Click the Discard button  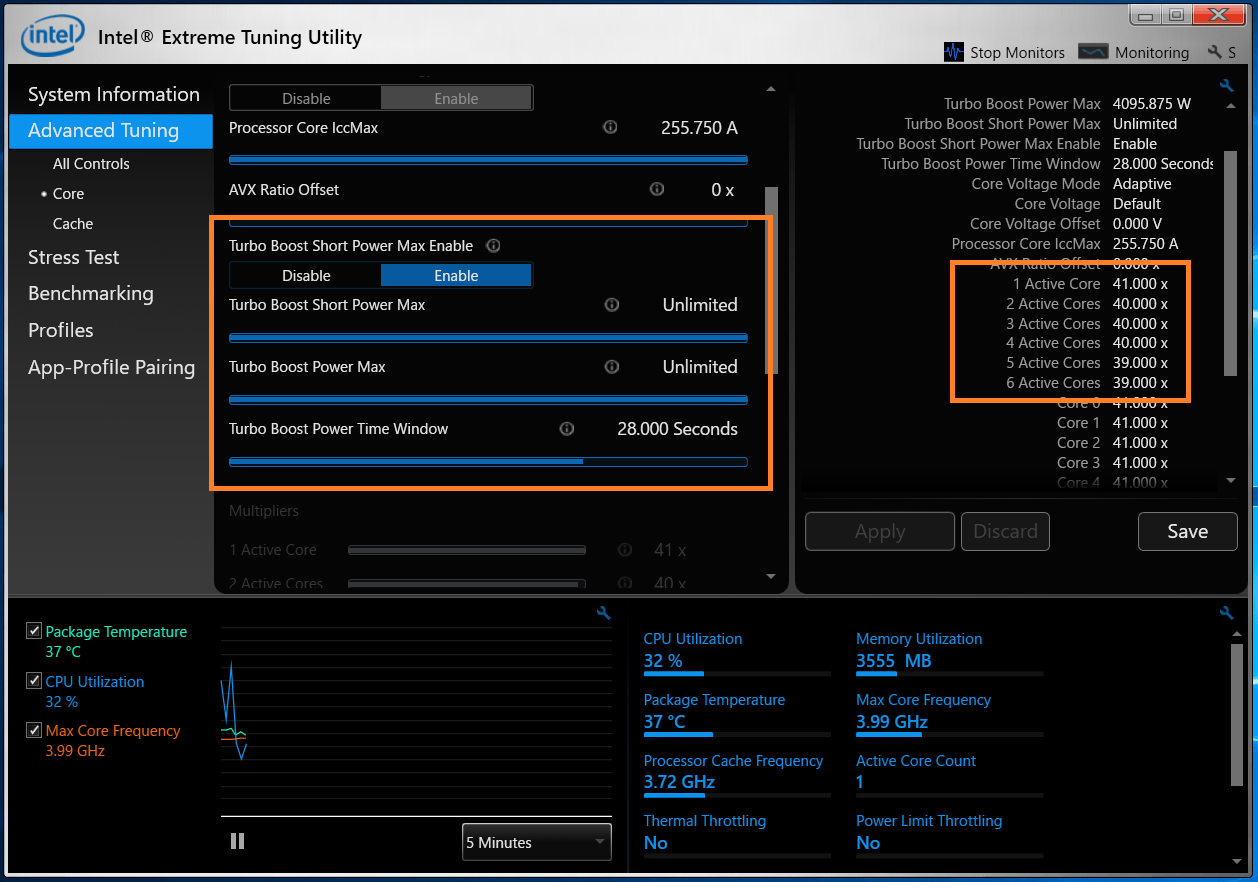[1006, 531]
